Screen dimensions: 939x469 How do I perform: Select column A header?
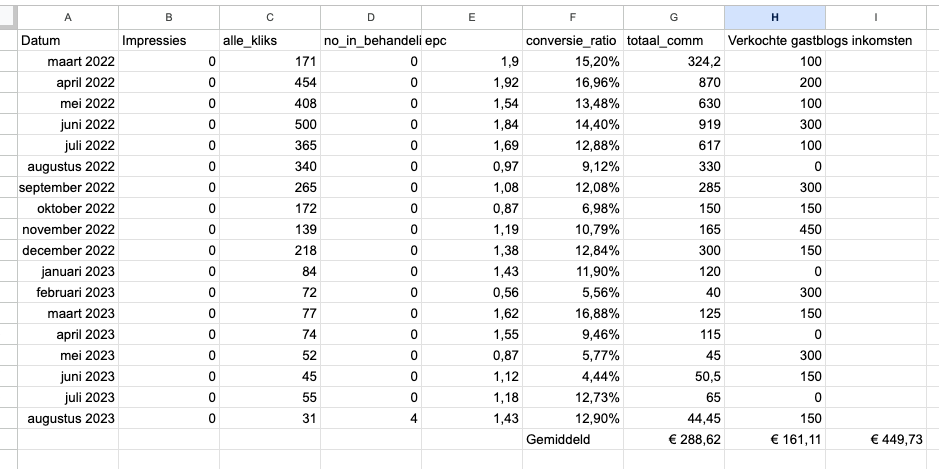coord(68,17)
